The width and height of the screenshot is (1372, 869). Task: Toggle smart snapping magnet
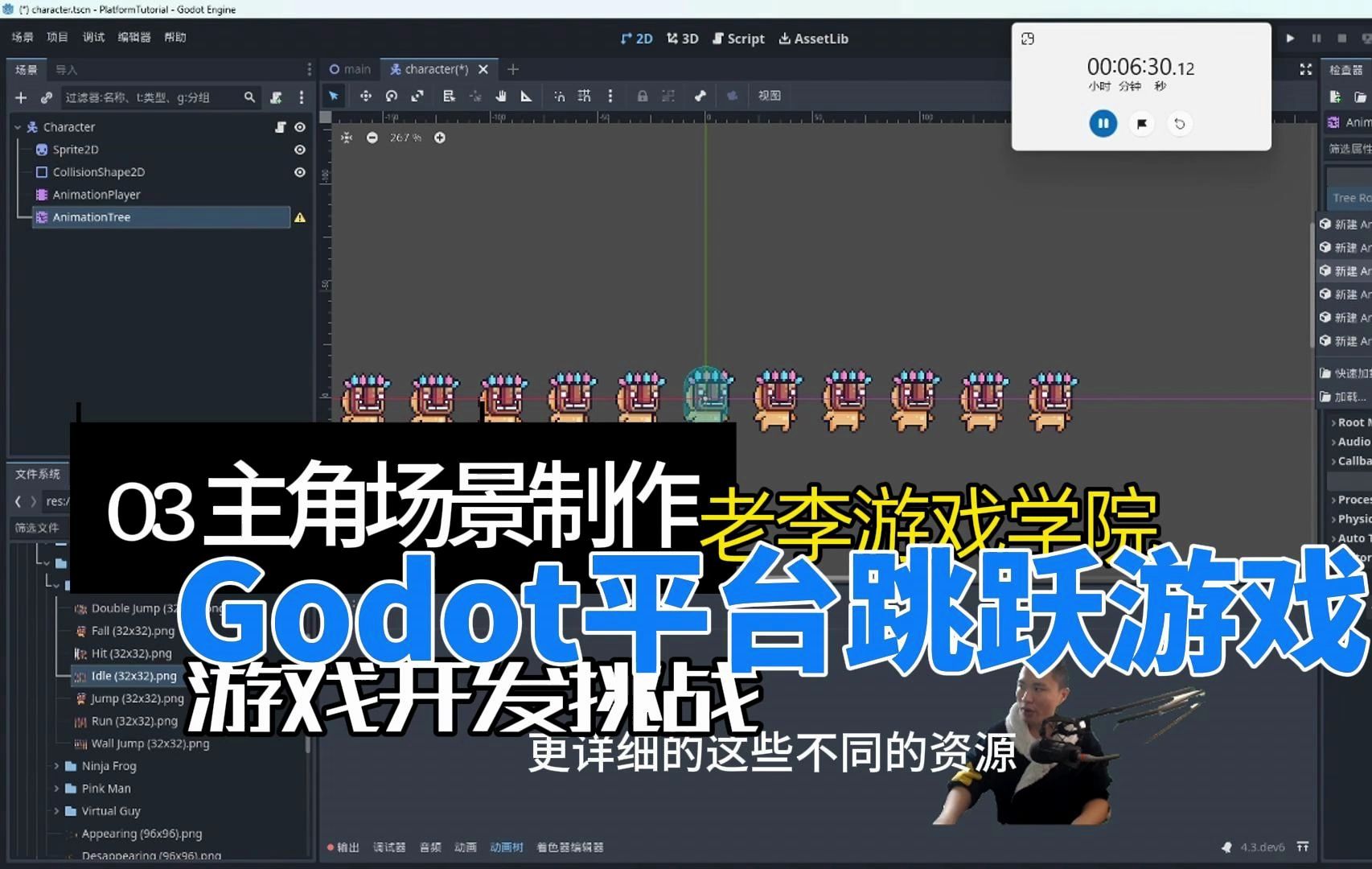click(559, 96)
